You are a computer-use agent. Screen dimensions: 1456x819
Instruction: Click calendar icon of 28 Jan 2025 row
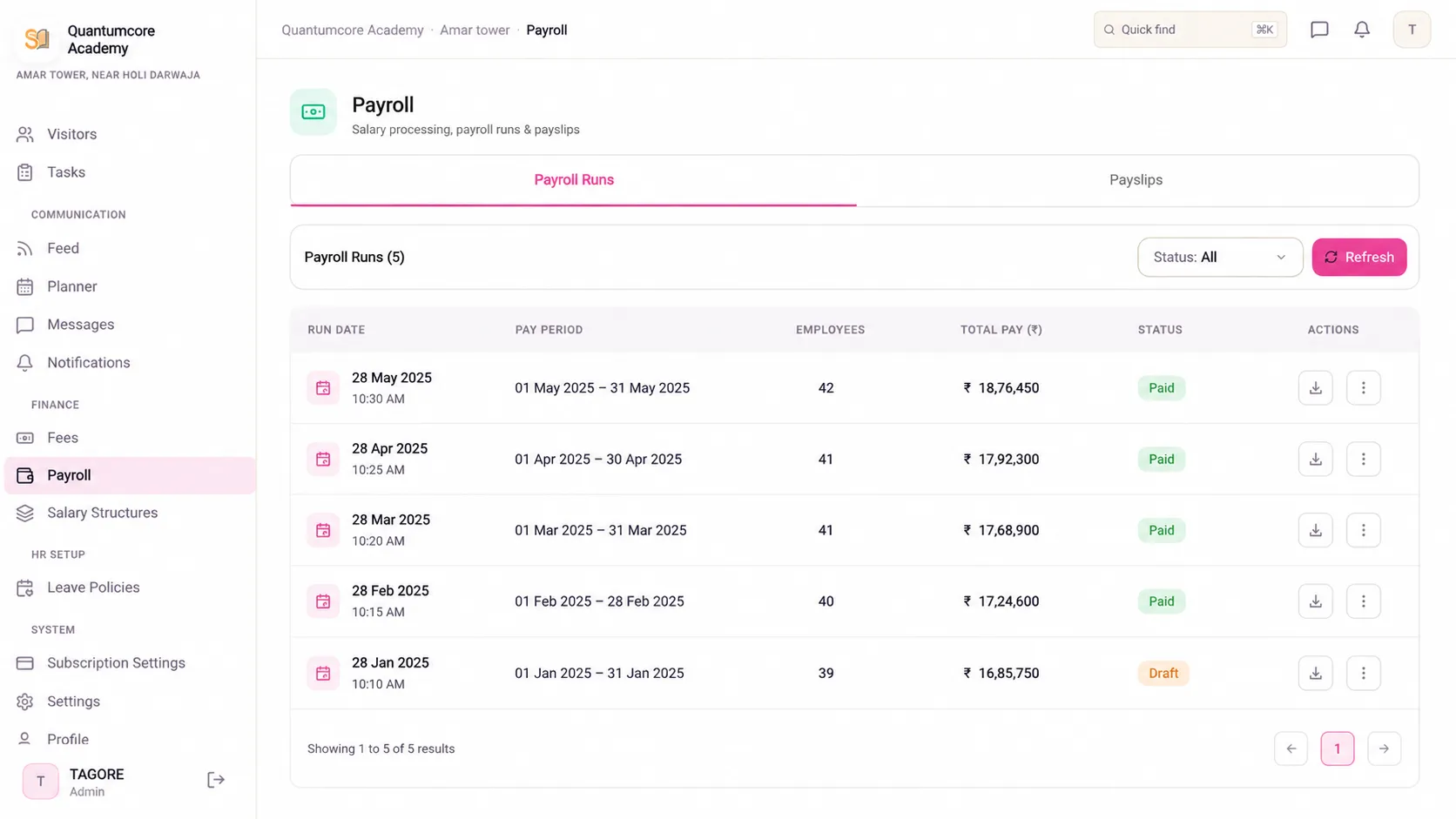pos(323,673)
